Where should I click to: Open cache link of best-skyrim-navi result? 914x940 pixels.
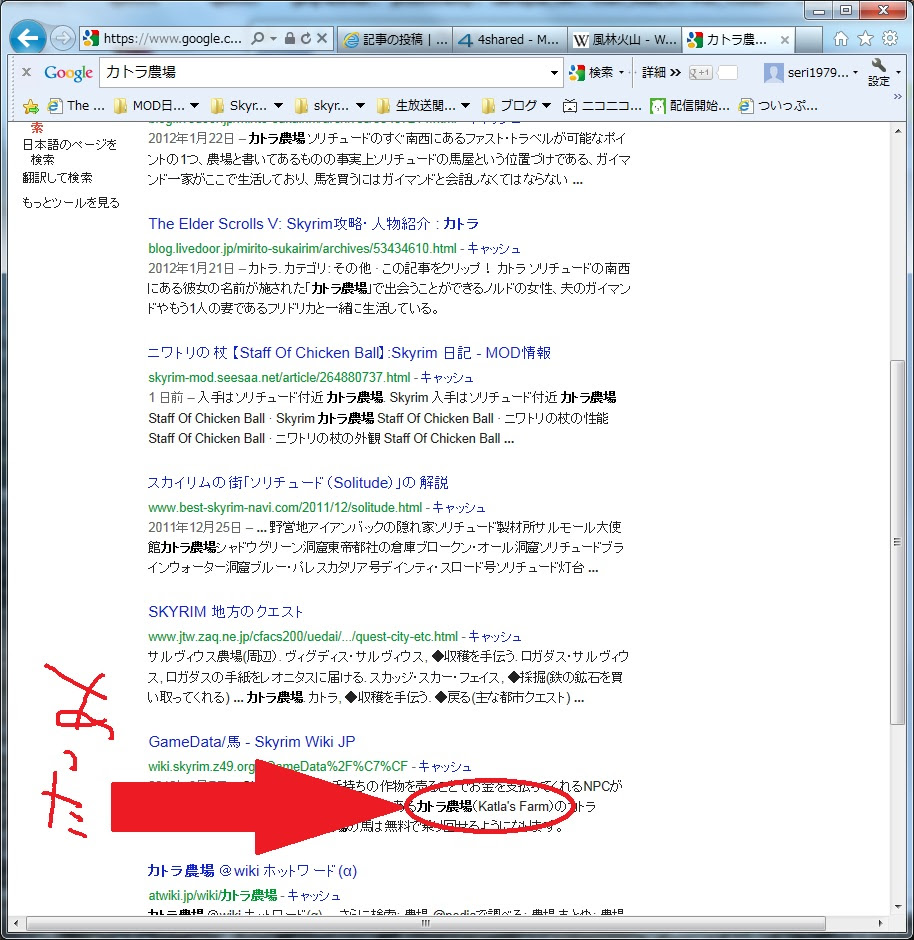click(x=459, y=507)
